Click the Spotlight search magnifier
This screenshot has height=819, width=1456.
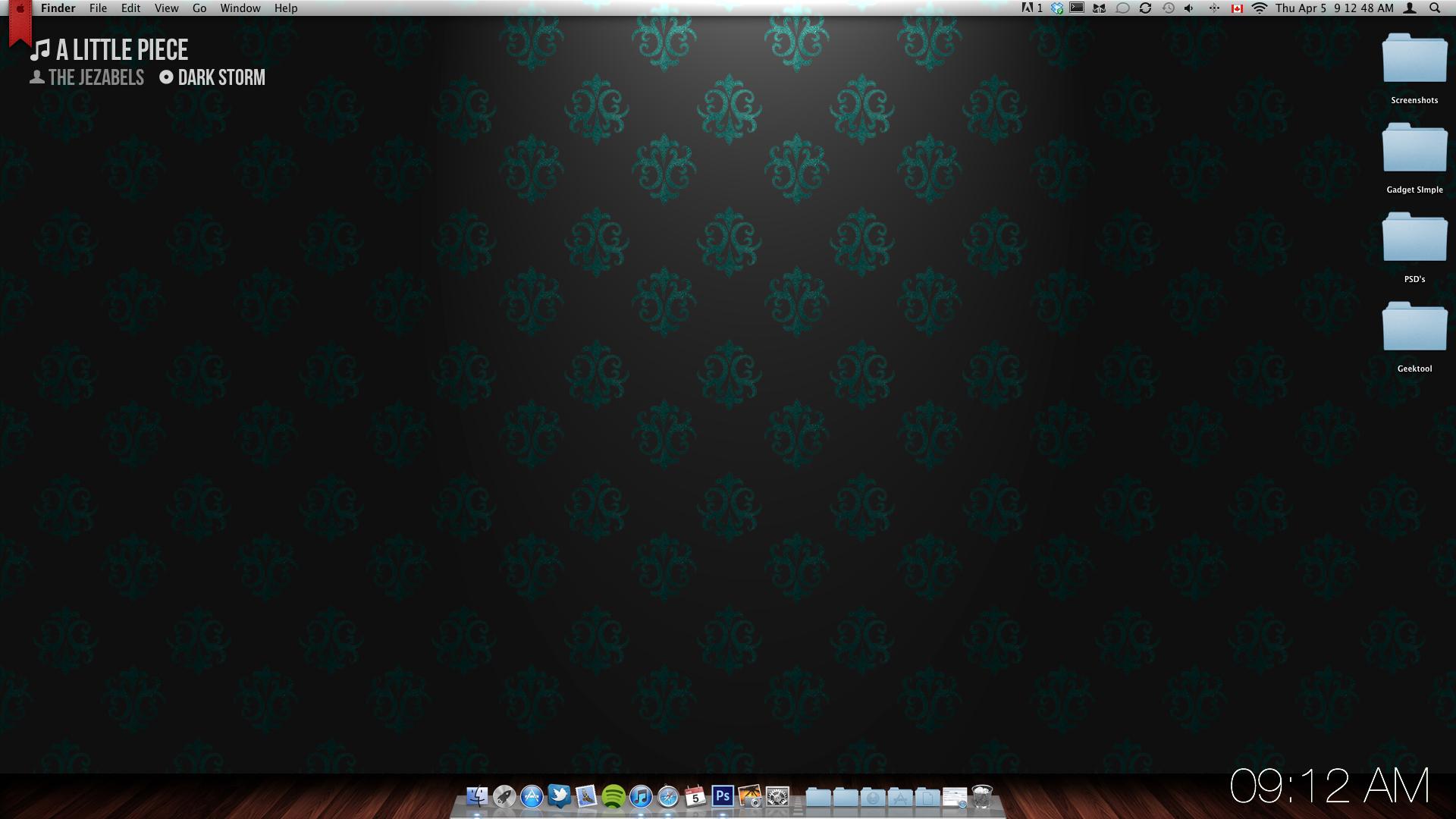(x=1435, y=8)
